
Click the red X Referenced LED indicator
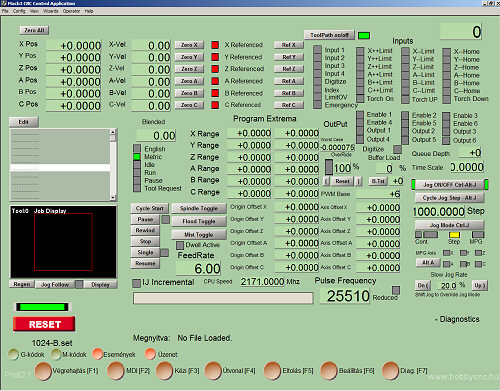coord(215,45)
